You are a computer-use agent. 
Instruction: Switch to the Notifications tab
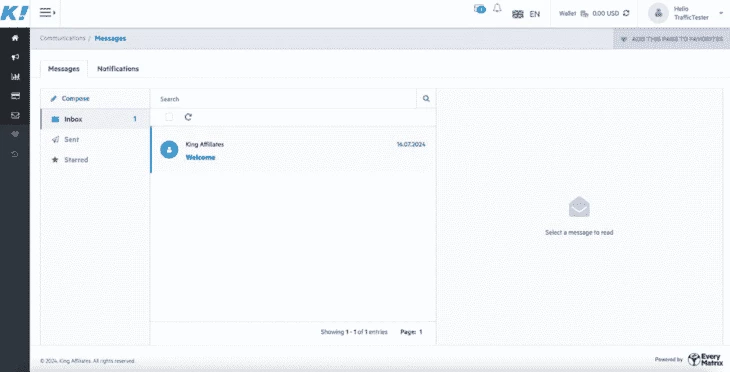click(x=118, y=69)
